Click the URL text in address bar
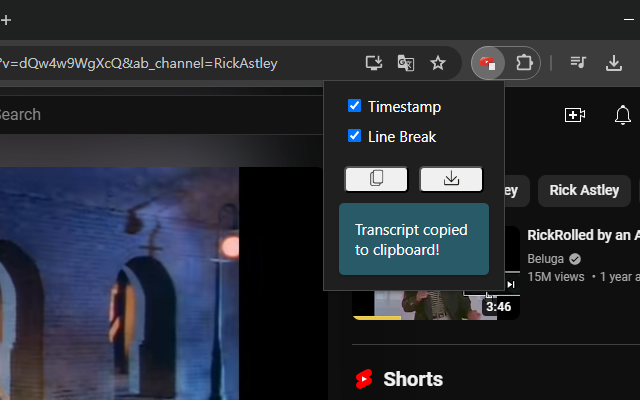640x400 pixels. tap(139, 63)
